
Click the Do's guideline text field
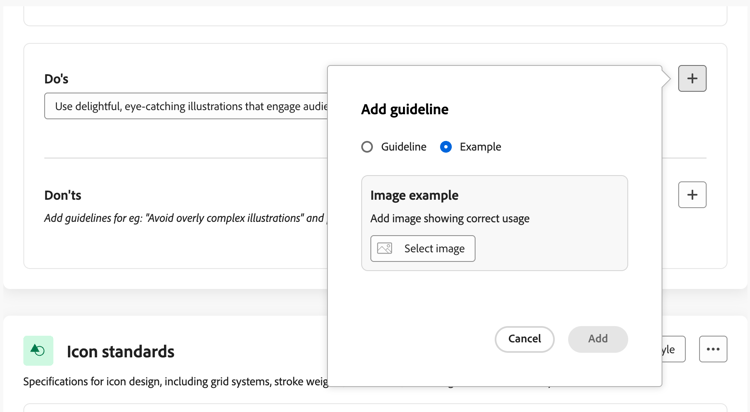187,106
